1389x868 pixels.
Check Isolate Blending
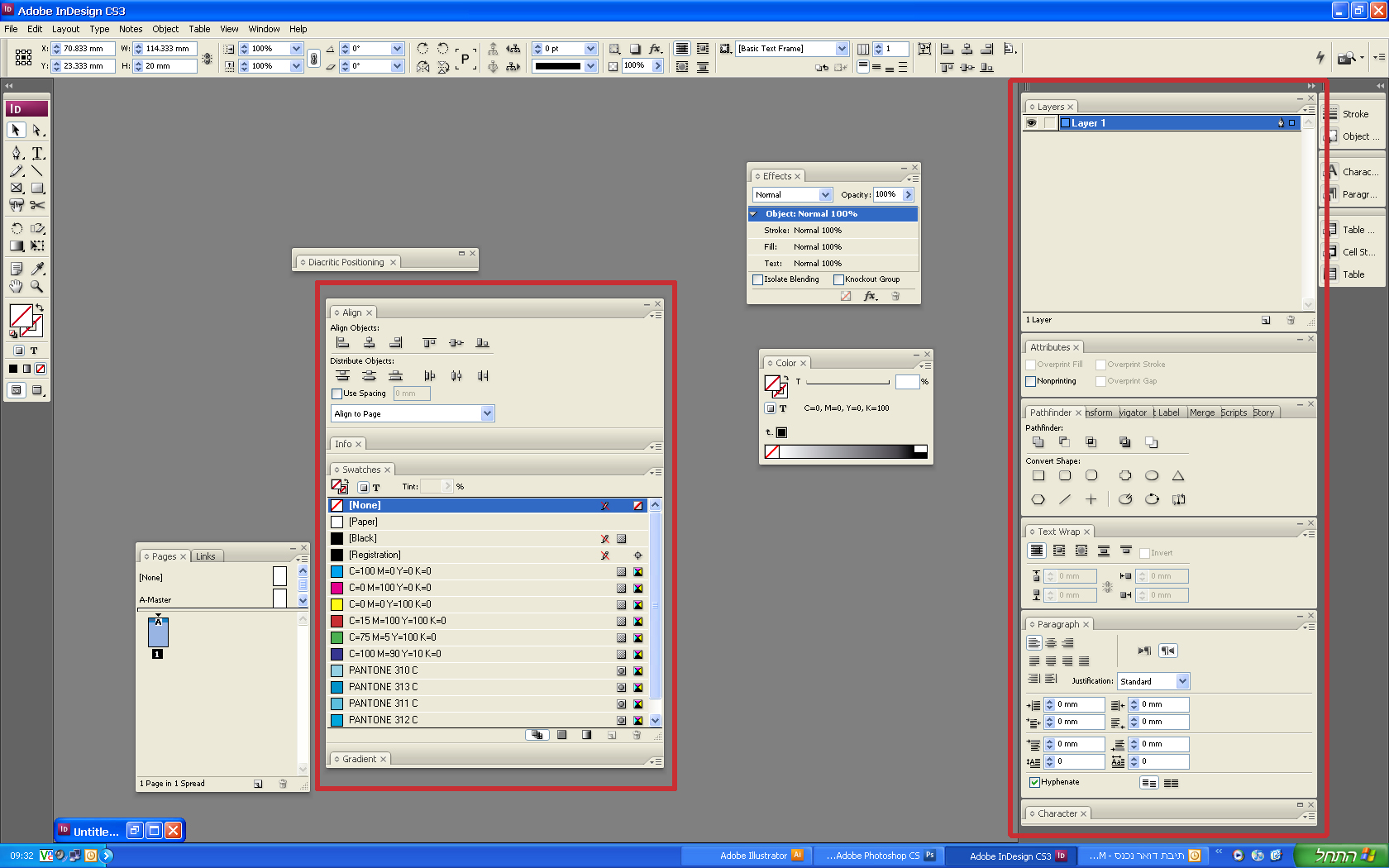(x=757, y=279)
